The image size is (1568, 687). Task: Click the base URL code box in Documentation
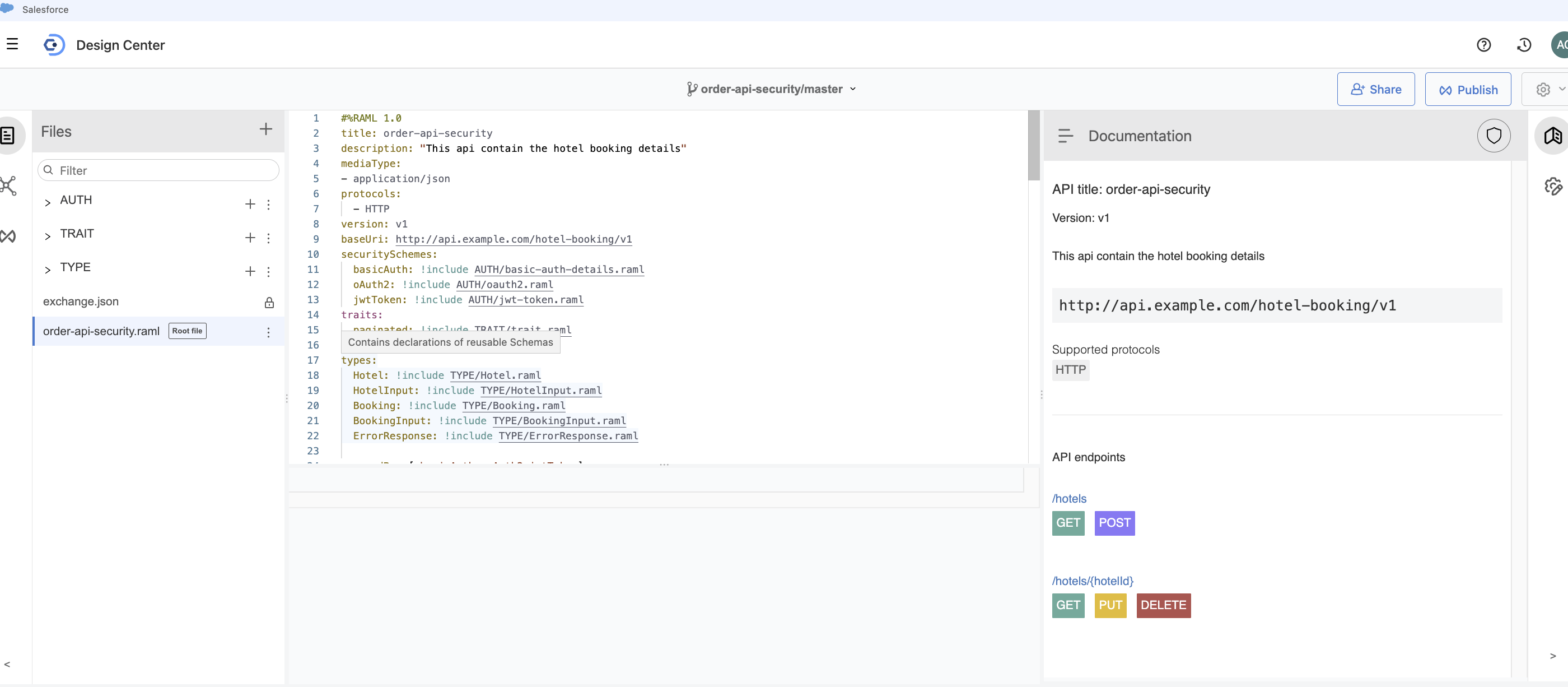(x=1276, y=305)
